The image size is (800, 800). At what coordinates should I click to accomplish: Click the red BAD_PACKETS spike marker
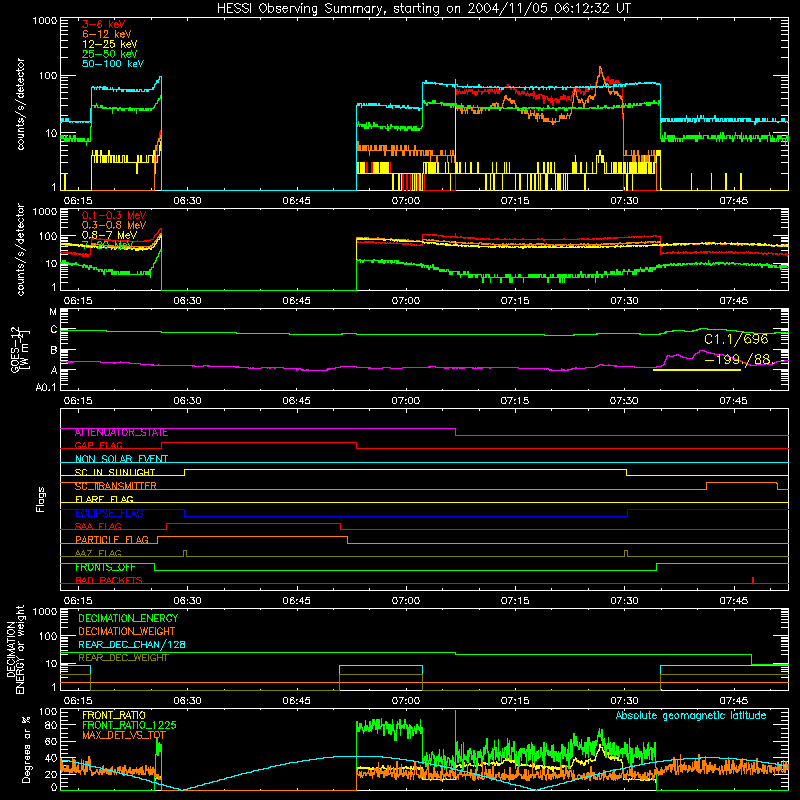coord(753,580)
